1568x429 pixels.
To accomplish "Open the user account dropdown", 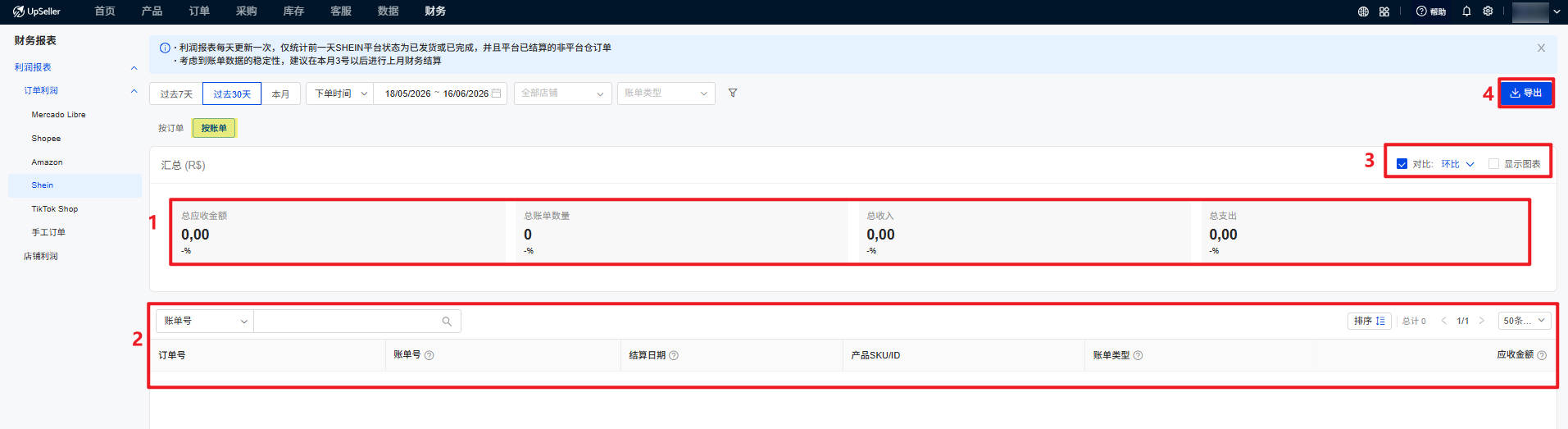I will 1536,11.
